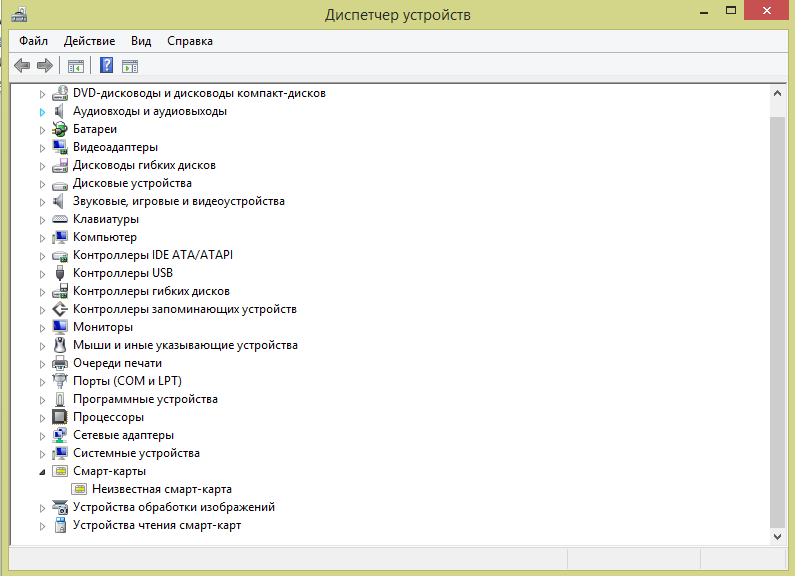Expand the Процессоры node
795x576 pixels.
42,418
